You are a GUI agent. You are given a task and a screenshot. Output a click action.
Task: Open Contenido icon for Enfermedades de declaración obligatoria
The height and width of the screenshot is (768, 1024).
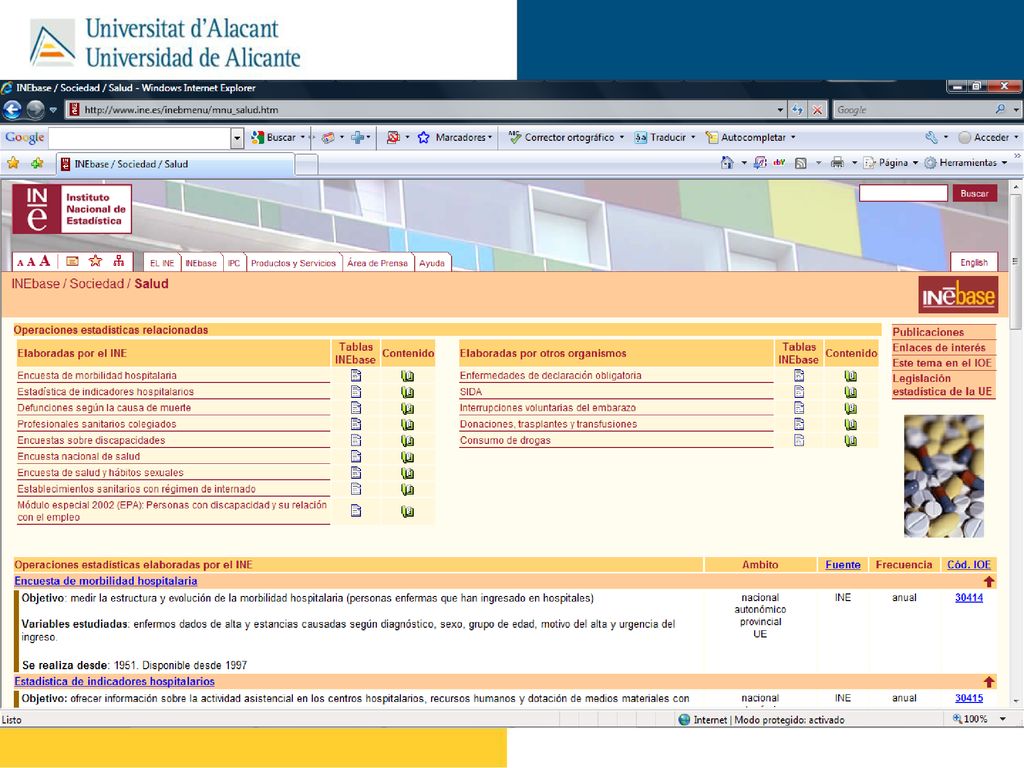(850, 376)
